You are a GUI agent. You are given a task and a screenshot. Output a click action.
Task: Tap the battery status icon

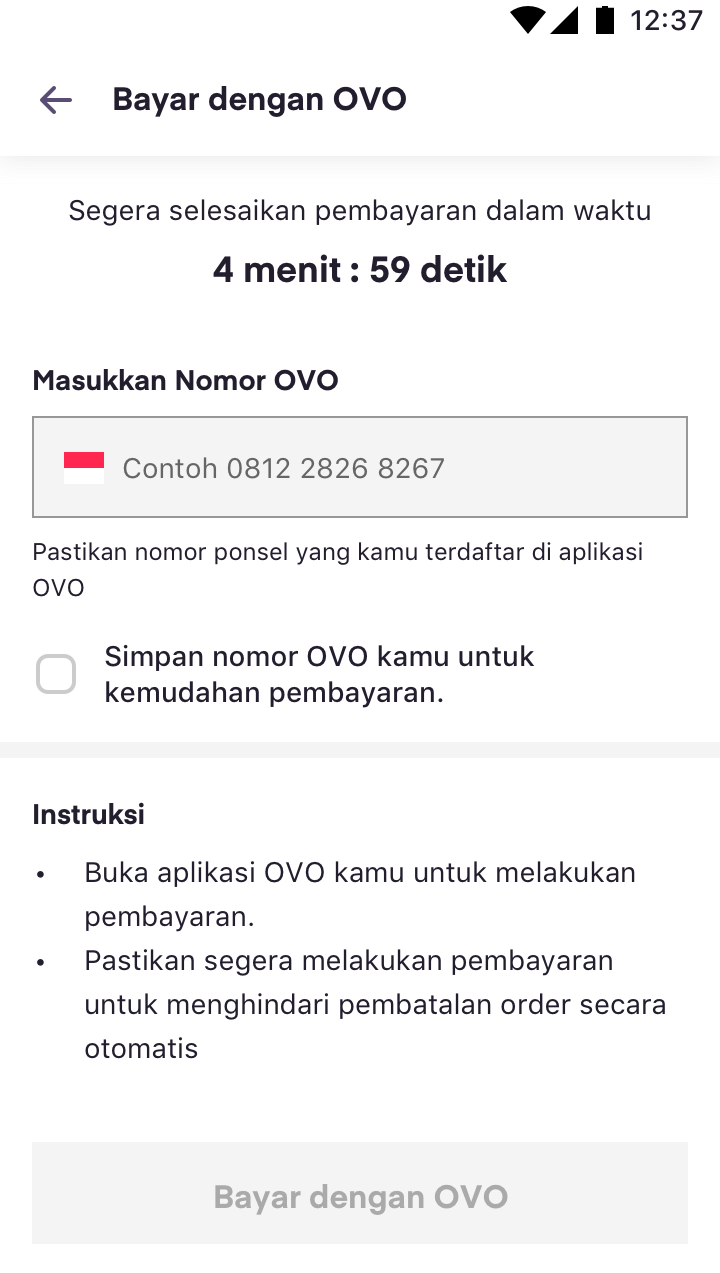click(x=604, y=20)
